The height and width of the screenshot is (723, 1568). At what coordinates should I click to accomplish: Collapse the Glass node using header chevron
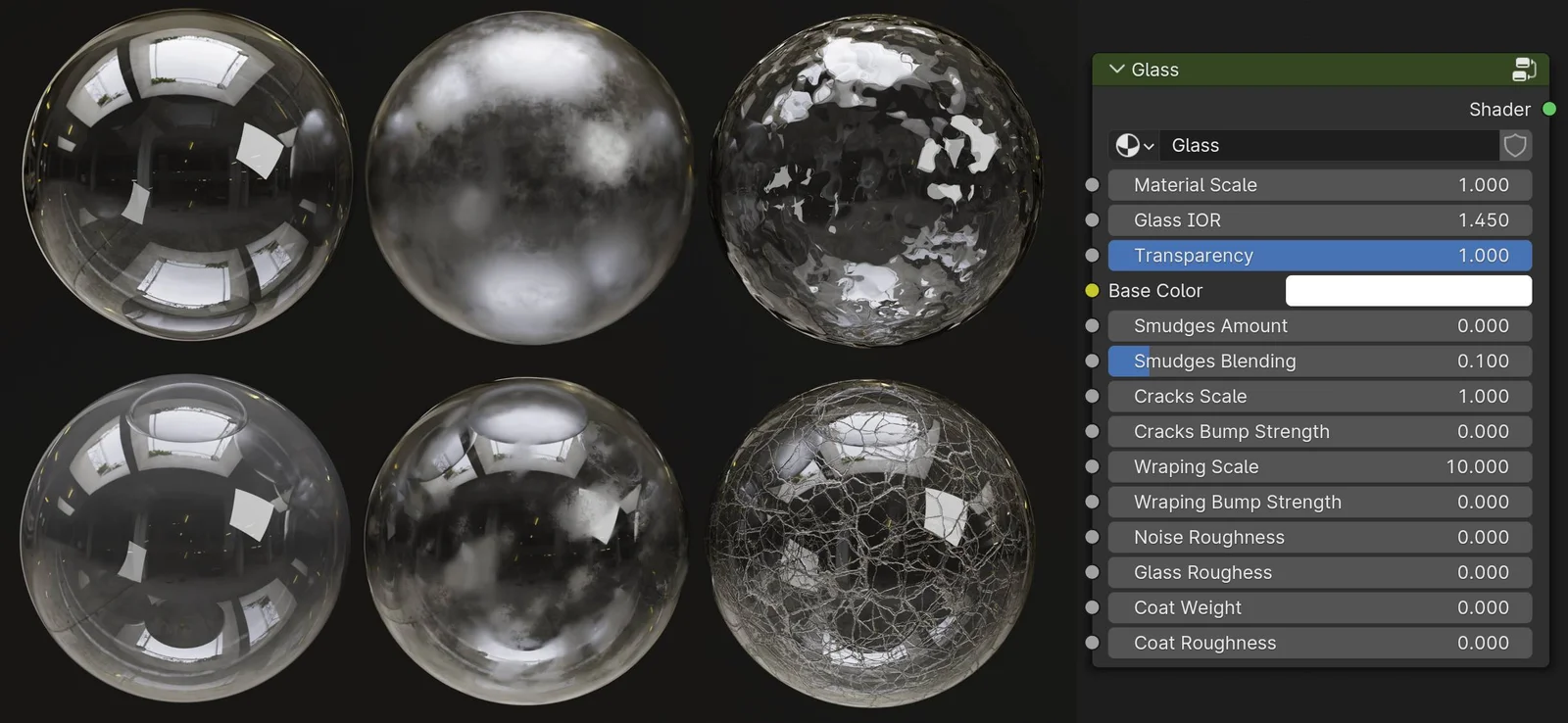[1116, 70]
